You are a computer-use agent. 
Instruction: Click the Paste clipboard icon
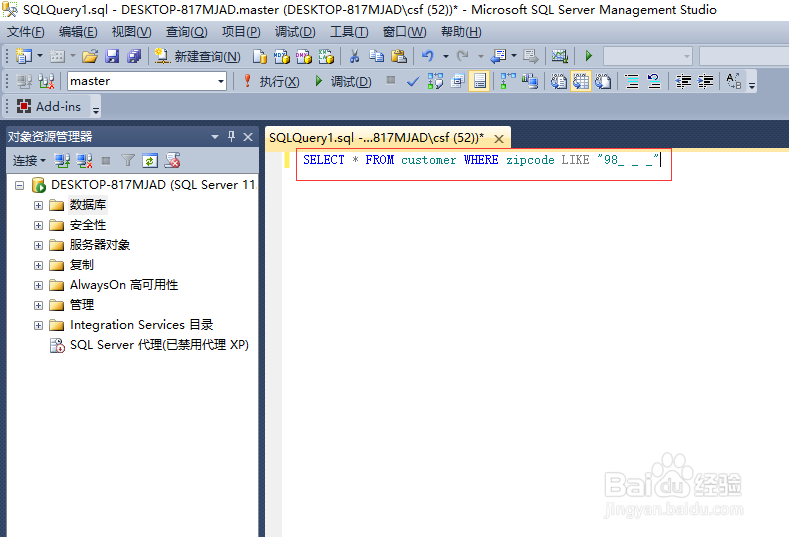[x=399, y=56]
